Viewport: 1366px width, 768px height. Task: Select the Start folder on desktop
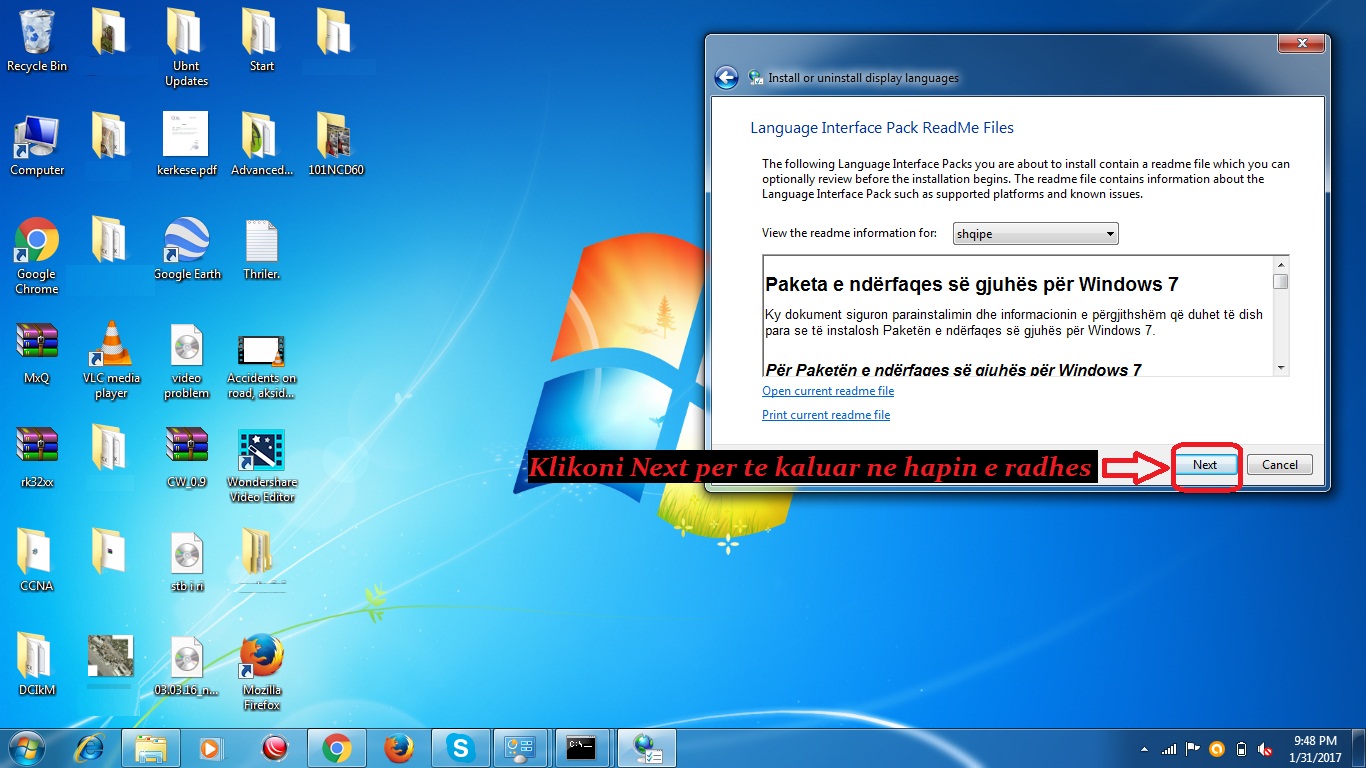[261, 41]
